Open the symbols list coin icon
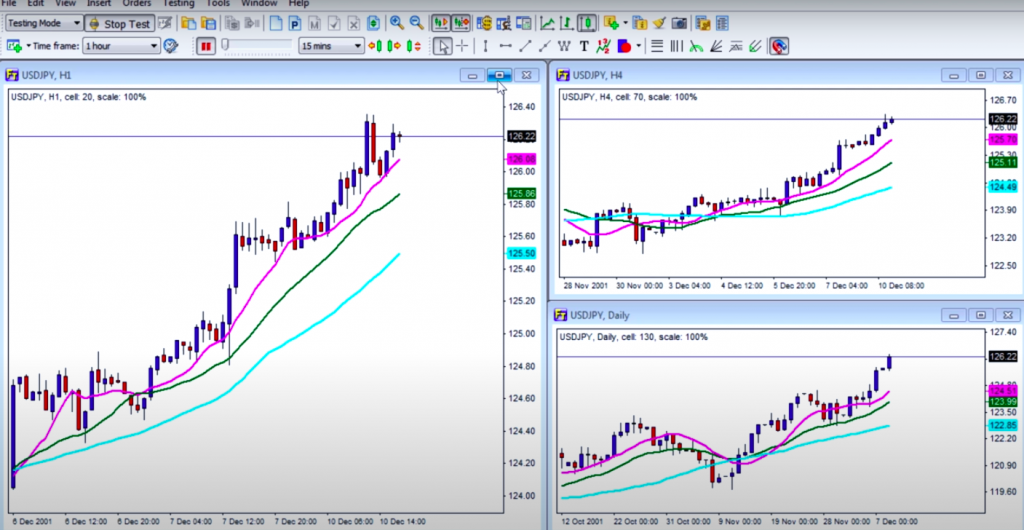 tap(484, 23)
